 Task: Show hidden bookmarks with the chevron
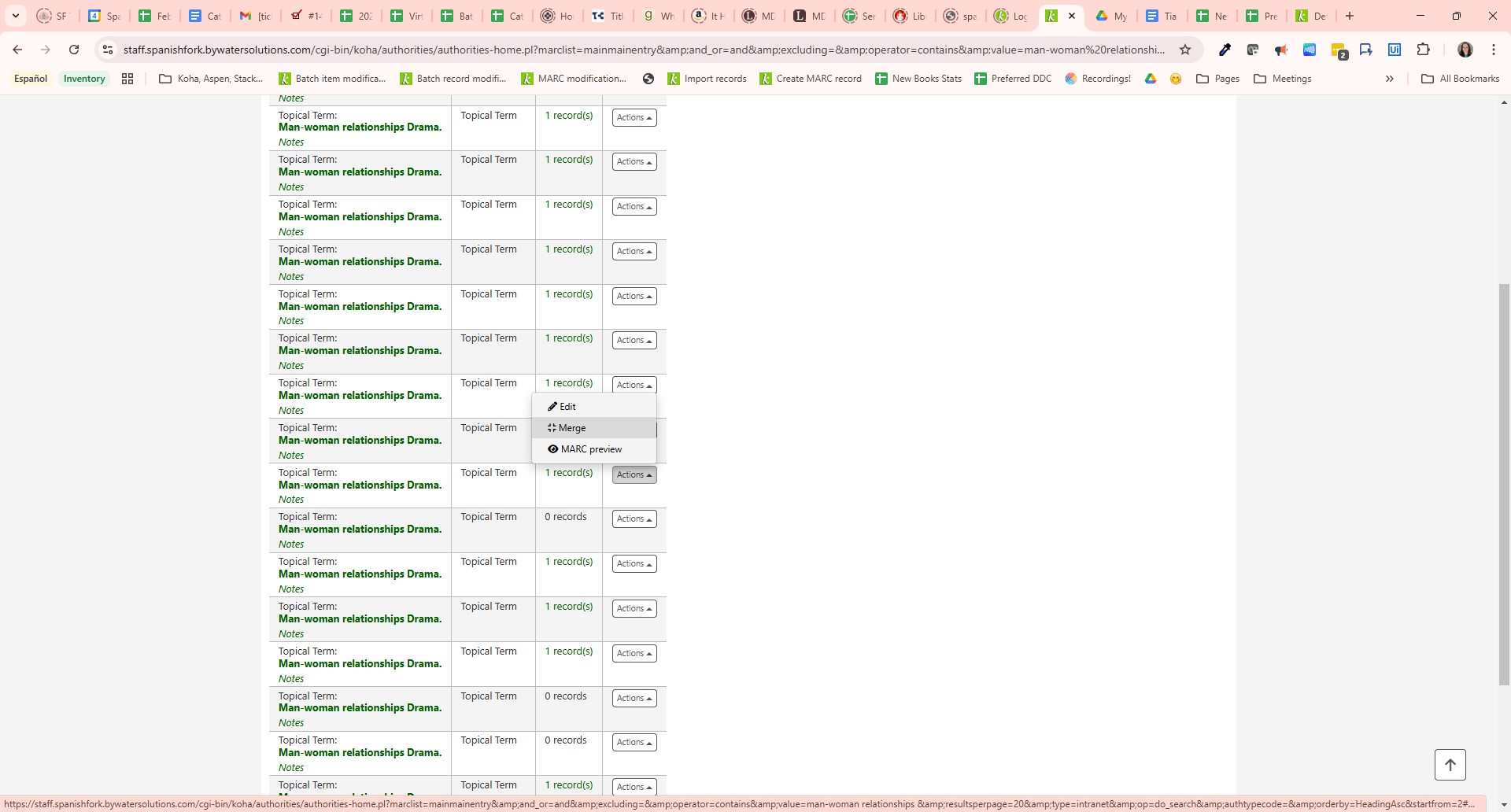tap(1390, 79)
